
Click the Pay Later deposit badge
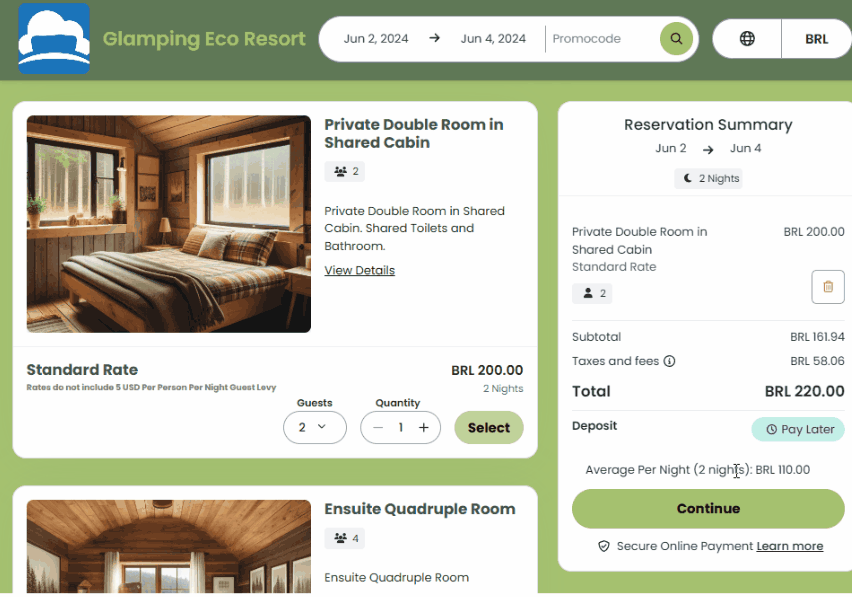tap(798, 429)
